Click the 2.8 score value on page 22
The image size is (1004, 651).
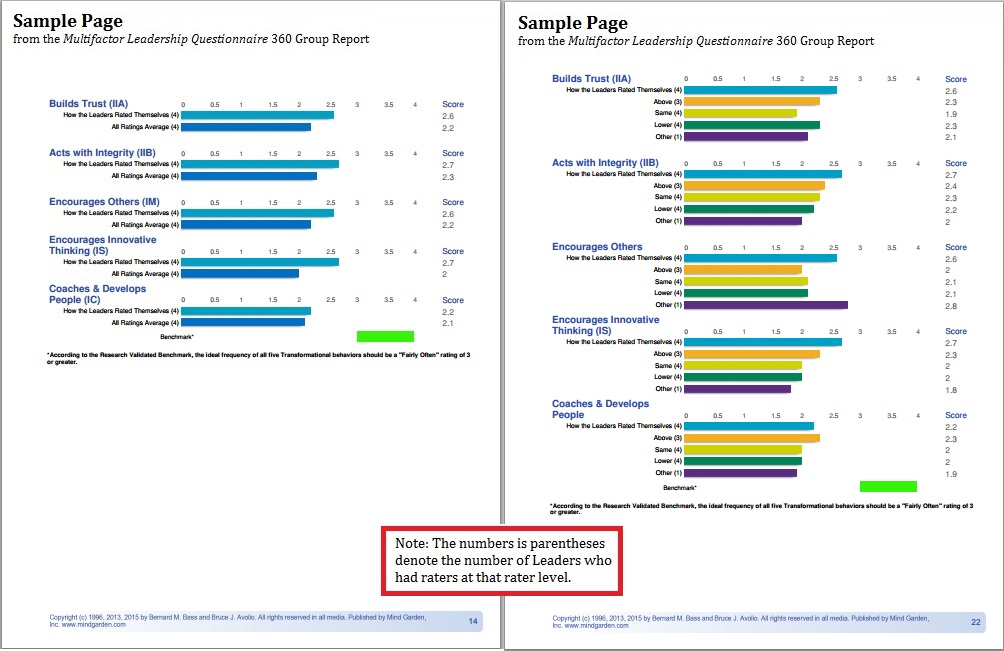950,305
